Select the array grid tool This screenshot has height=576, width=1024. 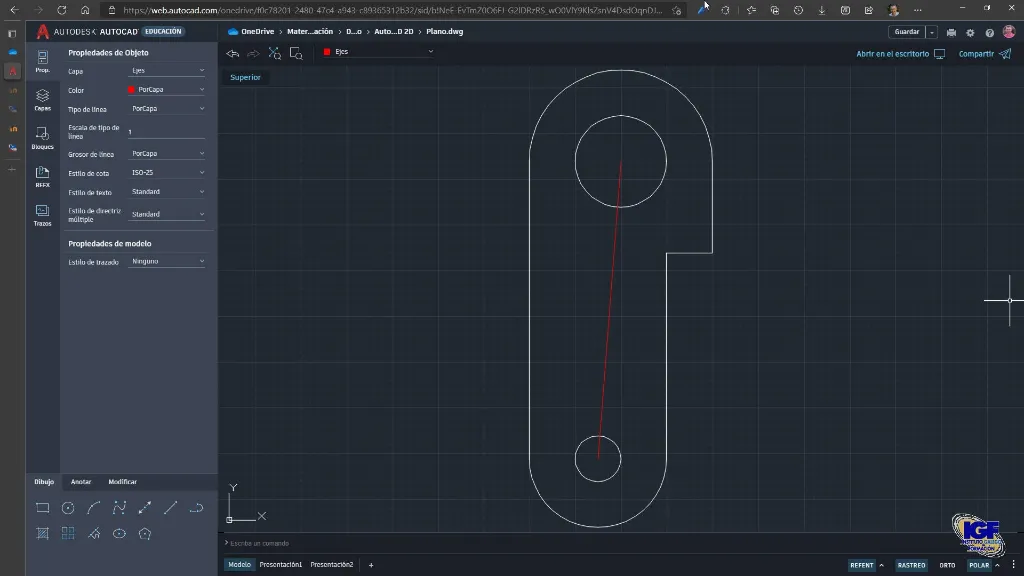pyautogui.click(x=68, y=534)
